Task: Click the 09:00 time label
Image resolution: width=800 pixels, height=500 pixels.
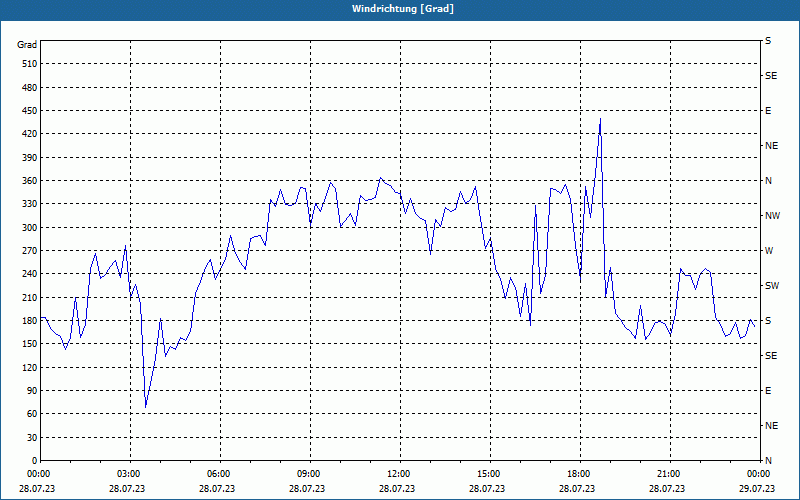Action: pyautogui.click(x=308, y=474)
